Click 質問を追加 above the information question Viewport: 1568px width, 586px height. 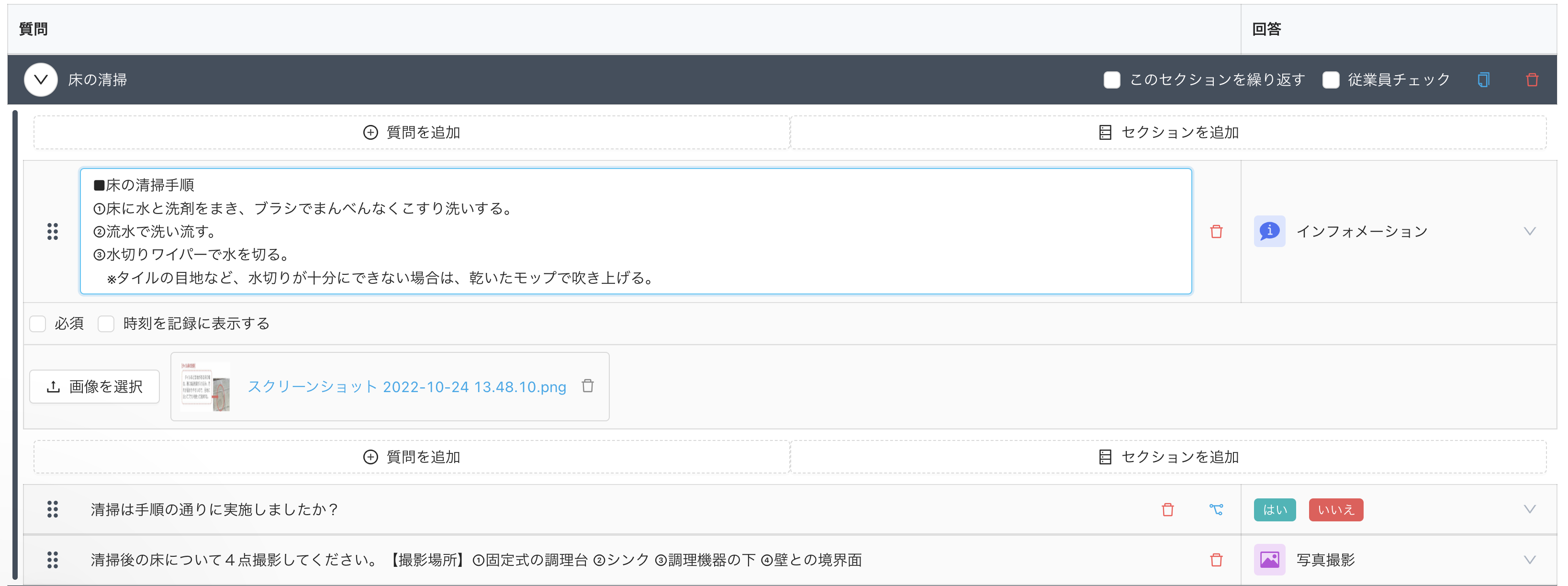pyautogui.click(x=412, y=133)
